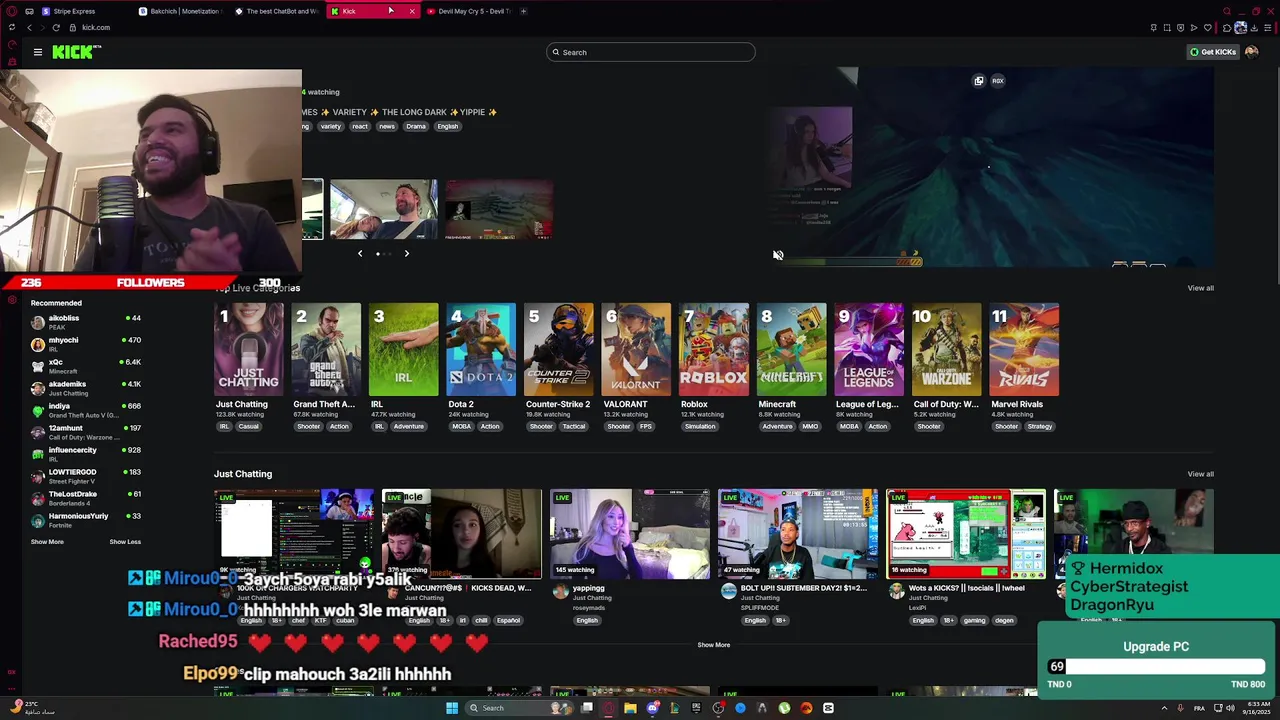Open Dota 2 category card

(481, 350)
